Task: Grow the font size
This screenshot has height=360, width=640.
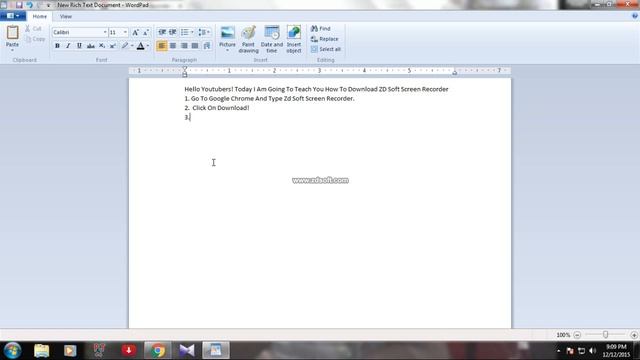Action: [135, 32]
